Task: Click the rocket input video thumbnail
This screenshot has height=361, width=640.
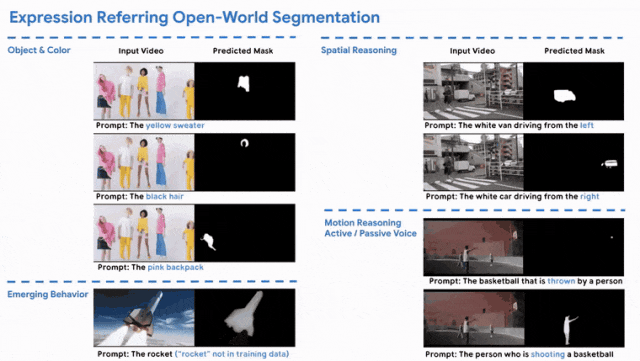Action: [144, 318]
